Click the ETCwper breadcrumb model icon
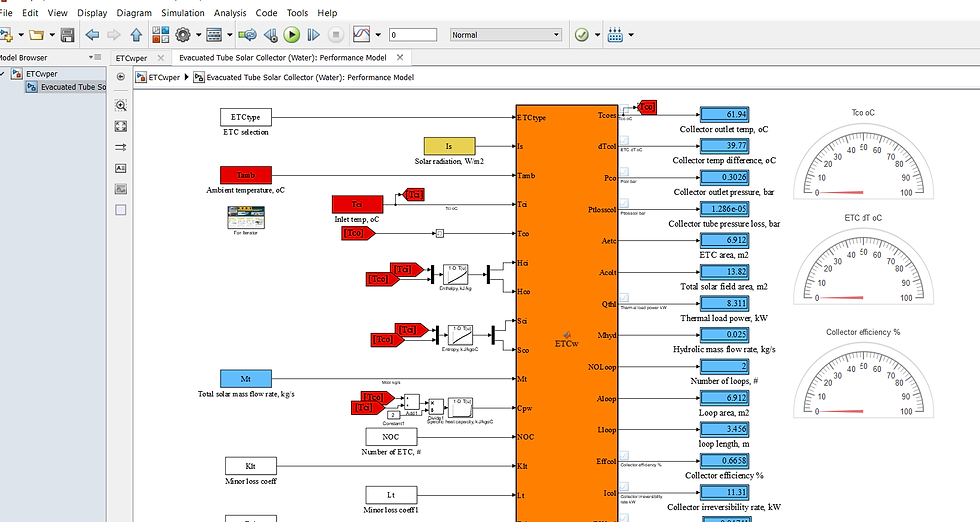Image resolution: width=980 pixels, height=522 pixels. click(x=141, y=78)
